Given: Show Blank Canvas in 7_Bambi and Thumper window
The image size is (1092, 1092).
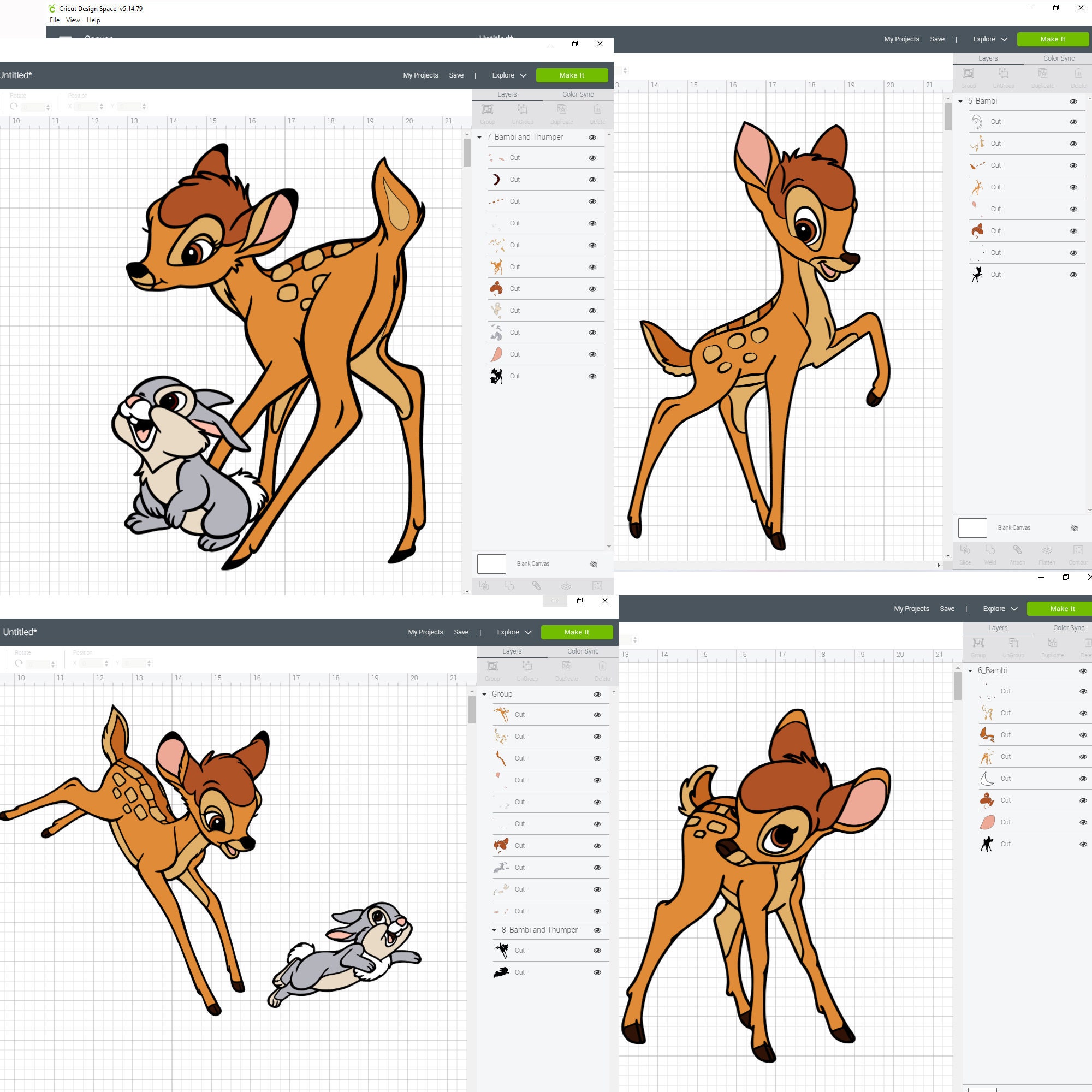Looking at the screenshot, I should coord(594,564).
